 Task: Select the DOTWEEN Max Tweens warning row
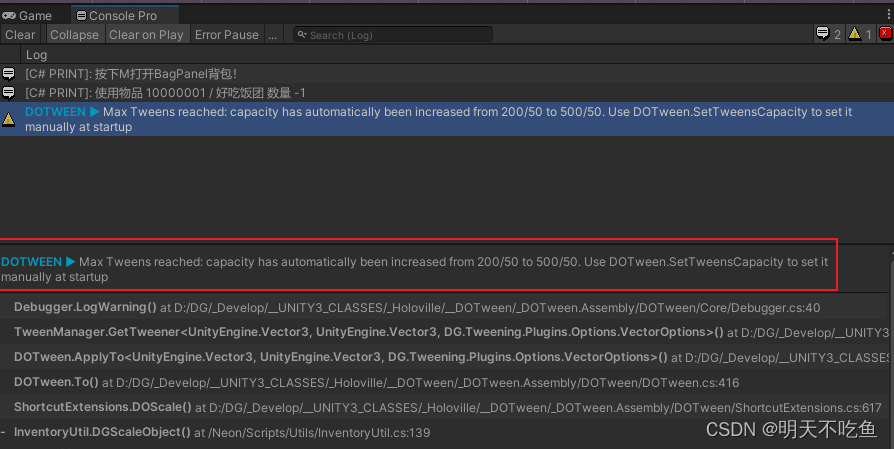pyautogui.click(x=447, y=119)
